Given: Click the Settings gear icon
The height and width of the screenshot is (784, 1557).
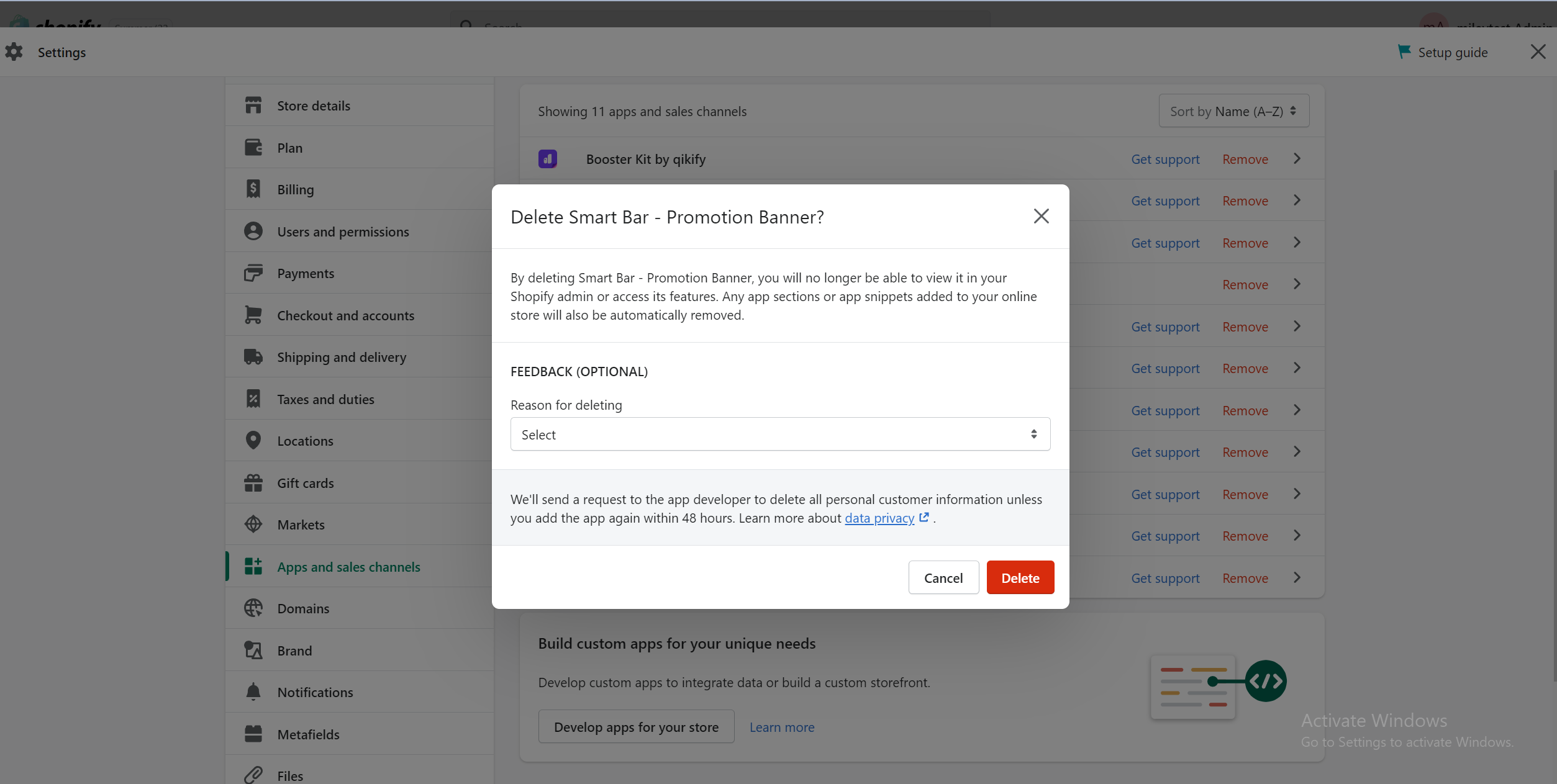Looking at the screenshot, I should pos(14,52).
